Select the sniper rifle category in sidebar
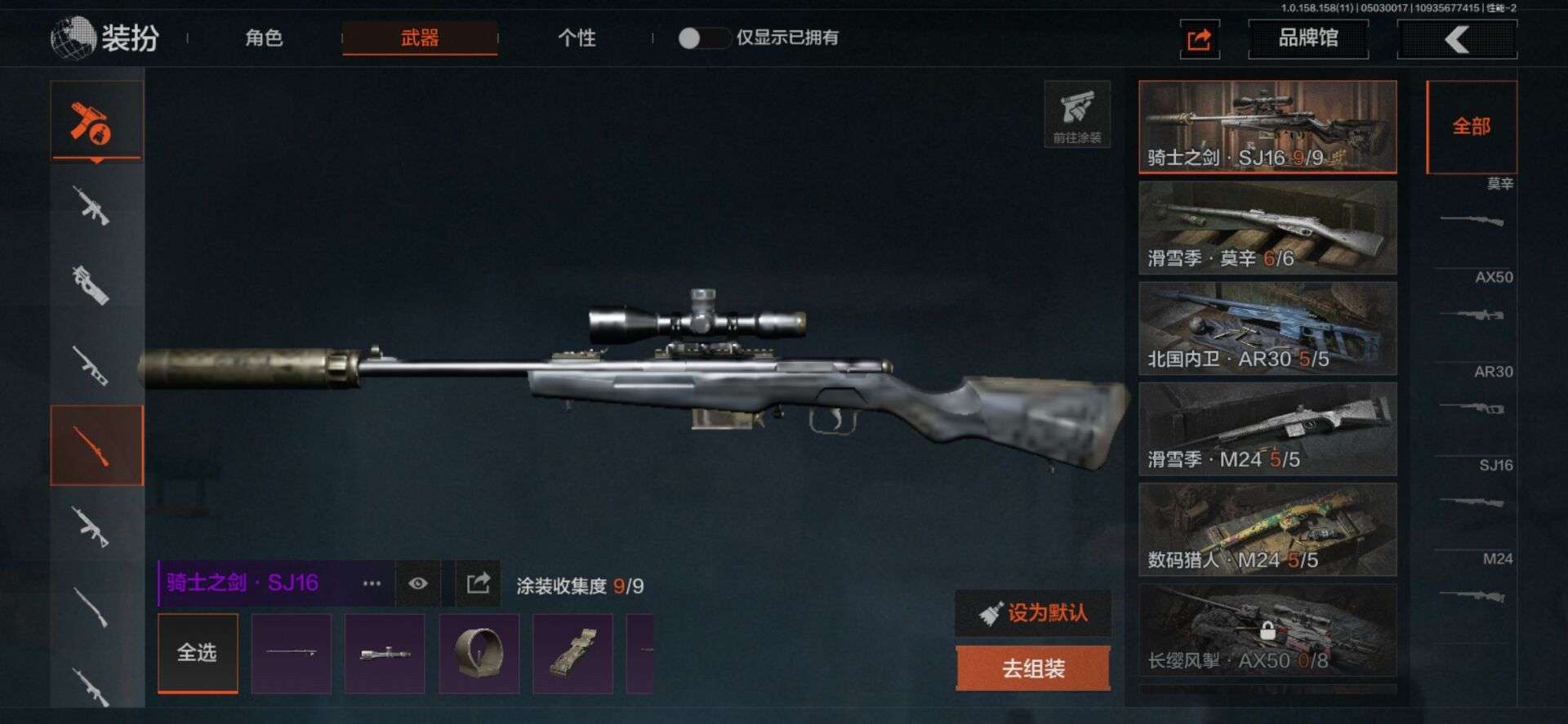 [x=96, y=445]
